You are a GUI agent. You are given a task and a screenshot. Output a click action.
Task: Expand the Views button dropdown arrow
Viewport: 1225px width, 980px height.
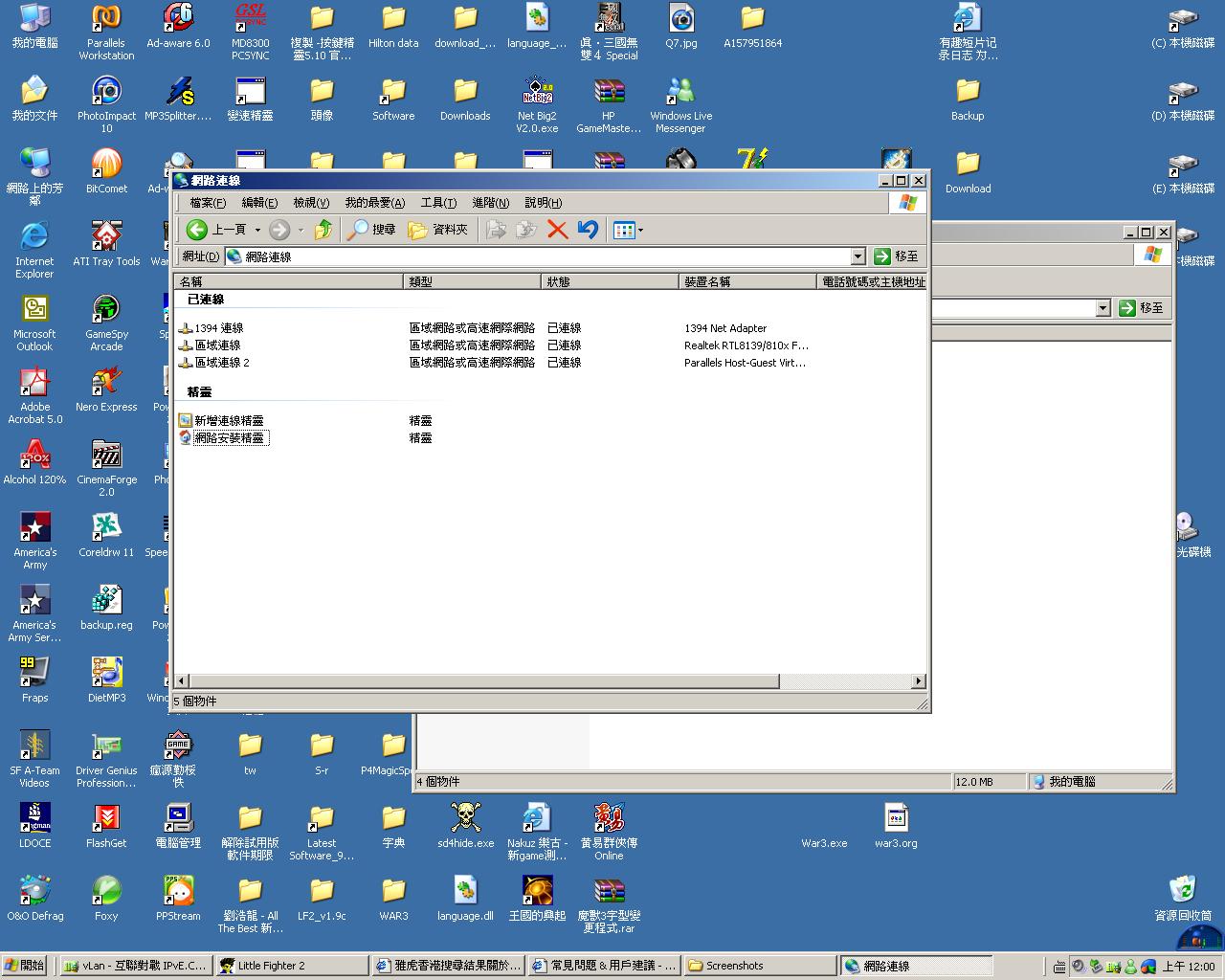click(640, 230)
